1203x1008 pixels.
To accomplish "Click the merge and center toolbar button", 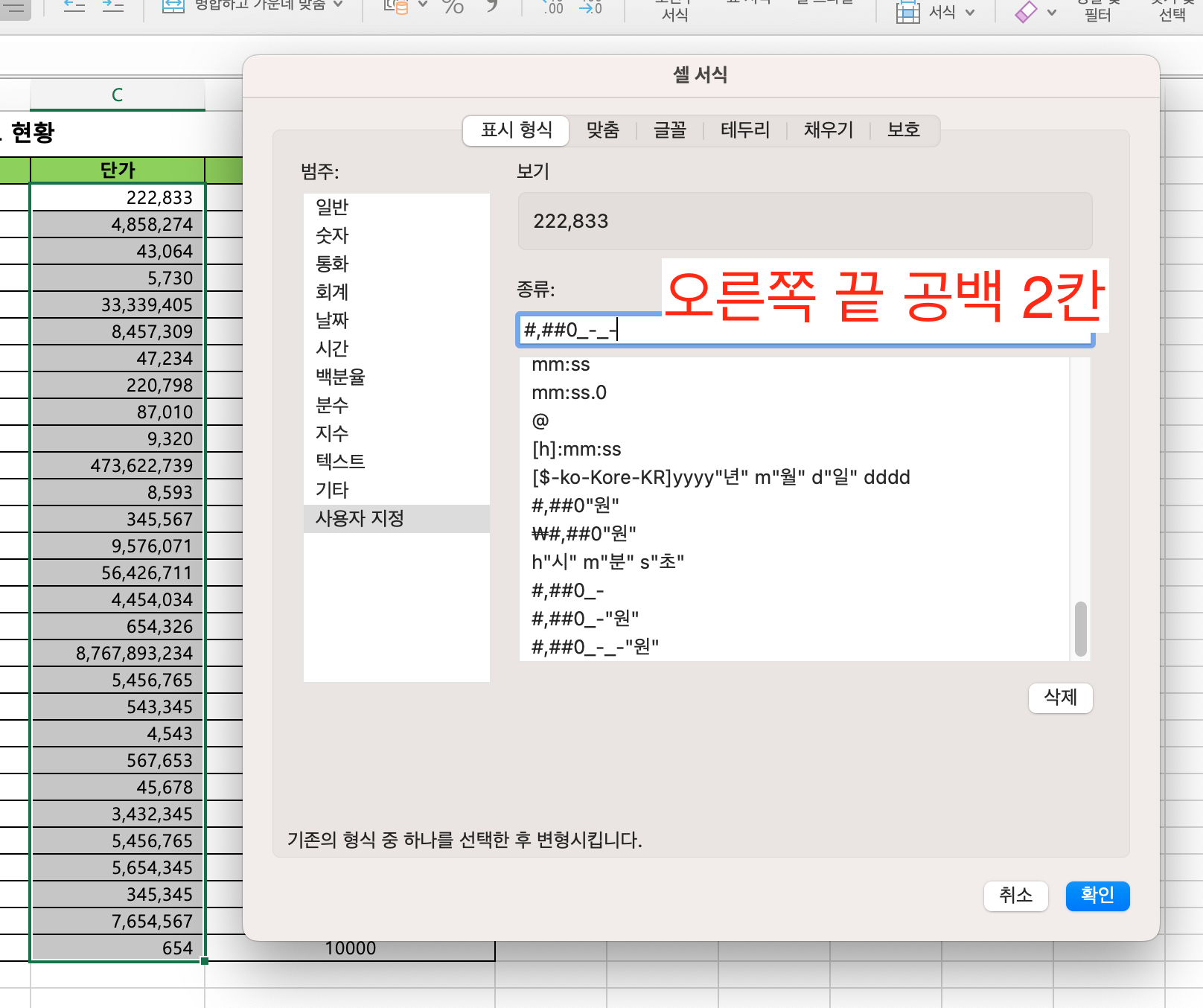I will [244, 6].
